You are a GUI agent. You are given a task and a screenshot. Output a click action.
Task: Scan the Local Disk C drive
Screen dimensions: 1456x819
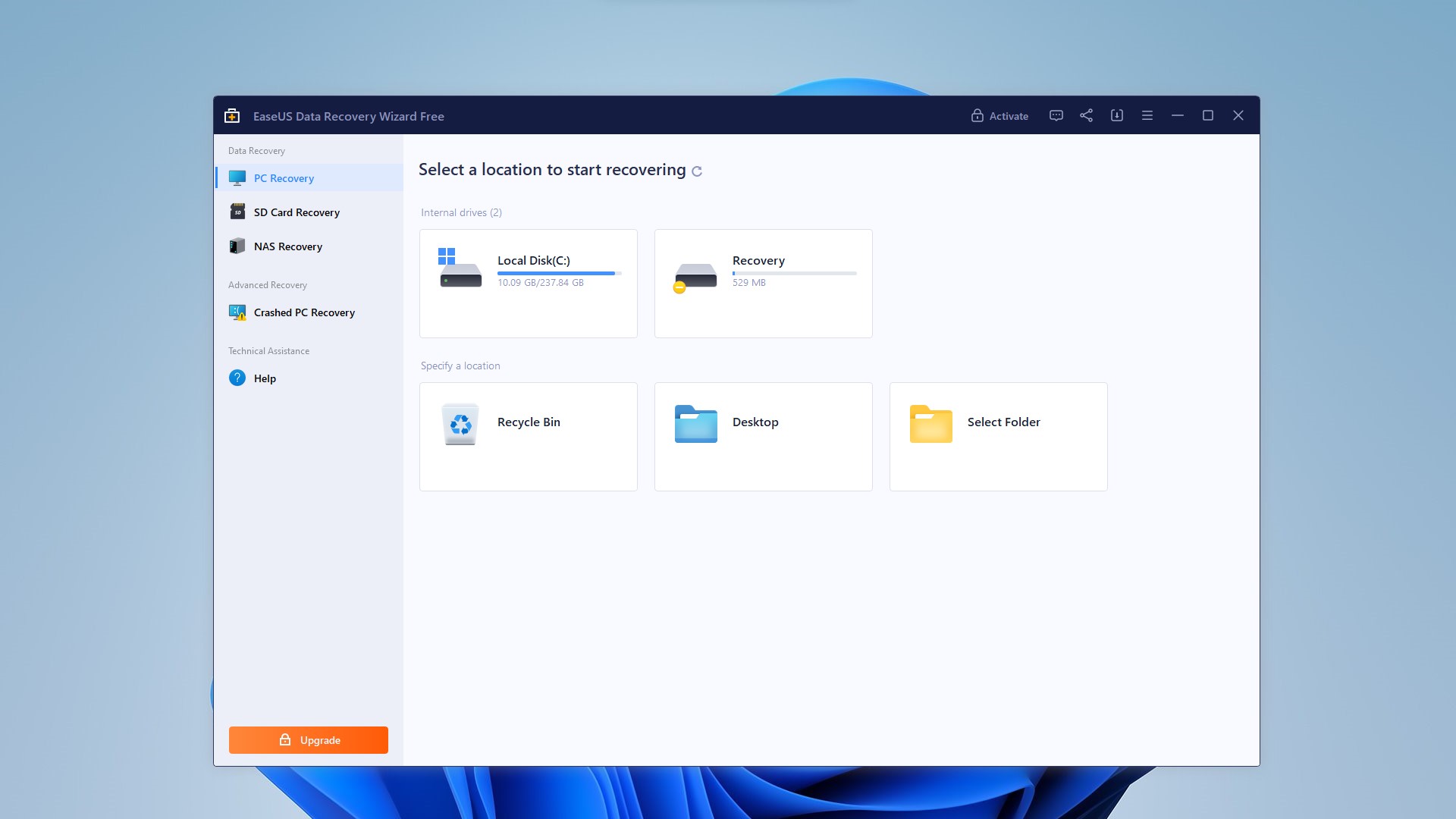pos(528,283)
